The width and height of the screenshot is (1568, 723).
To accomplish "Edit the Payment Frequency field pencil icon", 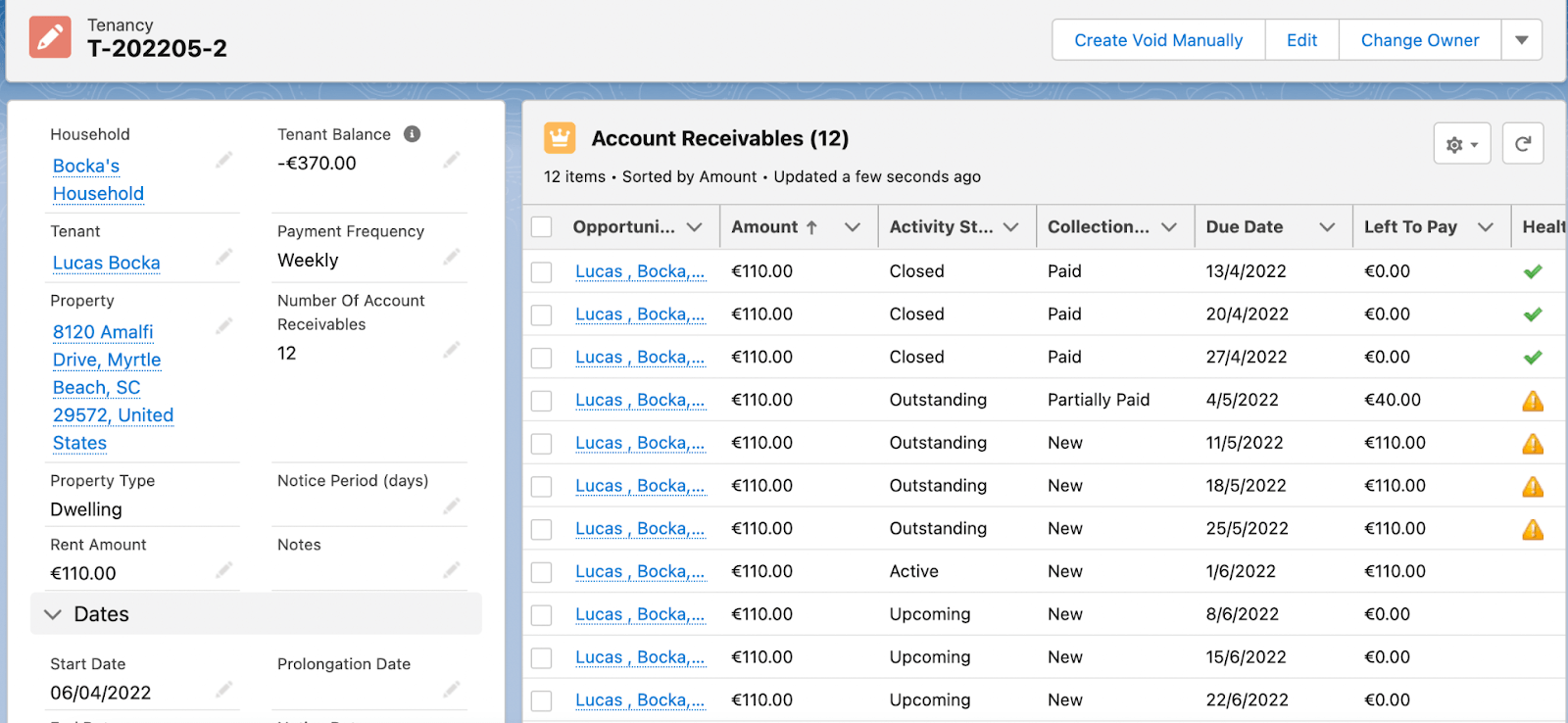I will click(x=452, y=257).
